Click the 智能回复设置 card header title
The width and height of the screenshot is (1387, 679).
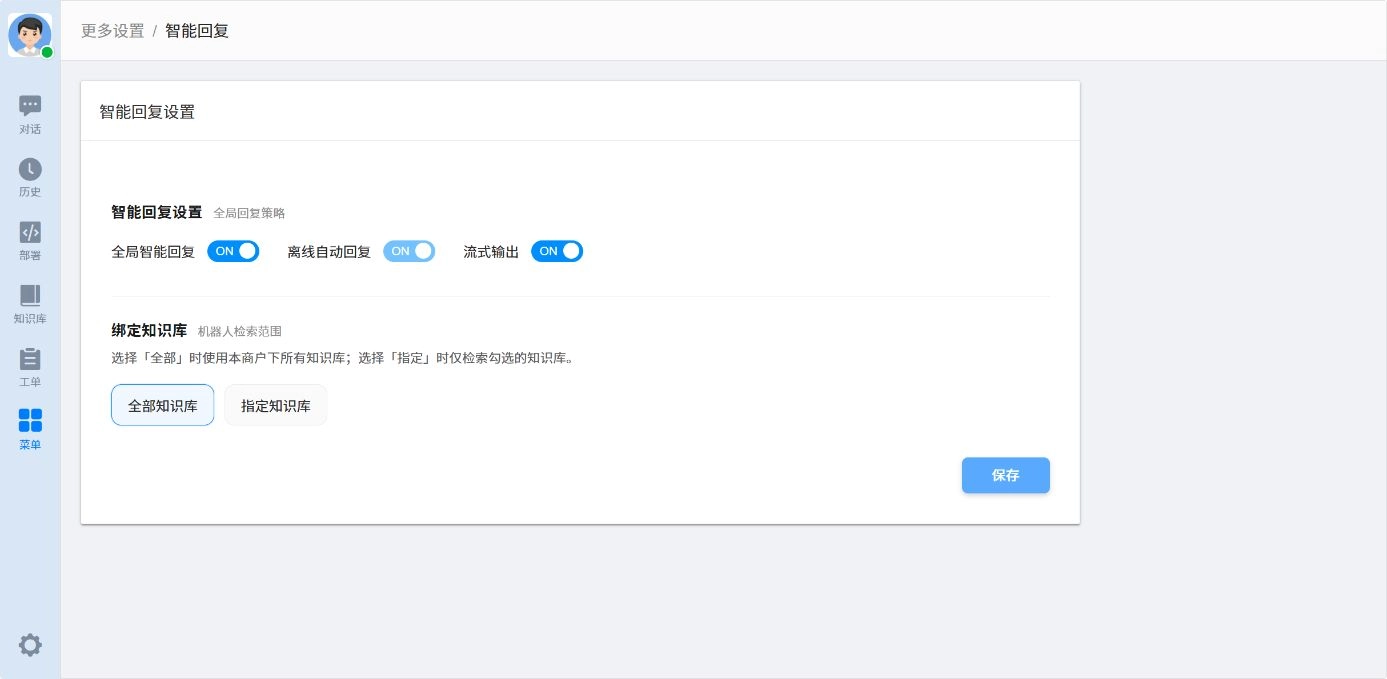(x=147, y=112)
